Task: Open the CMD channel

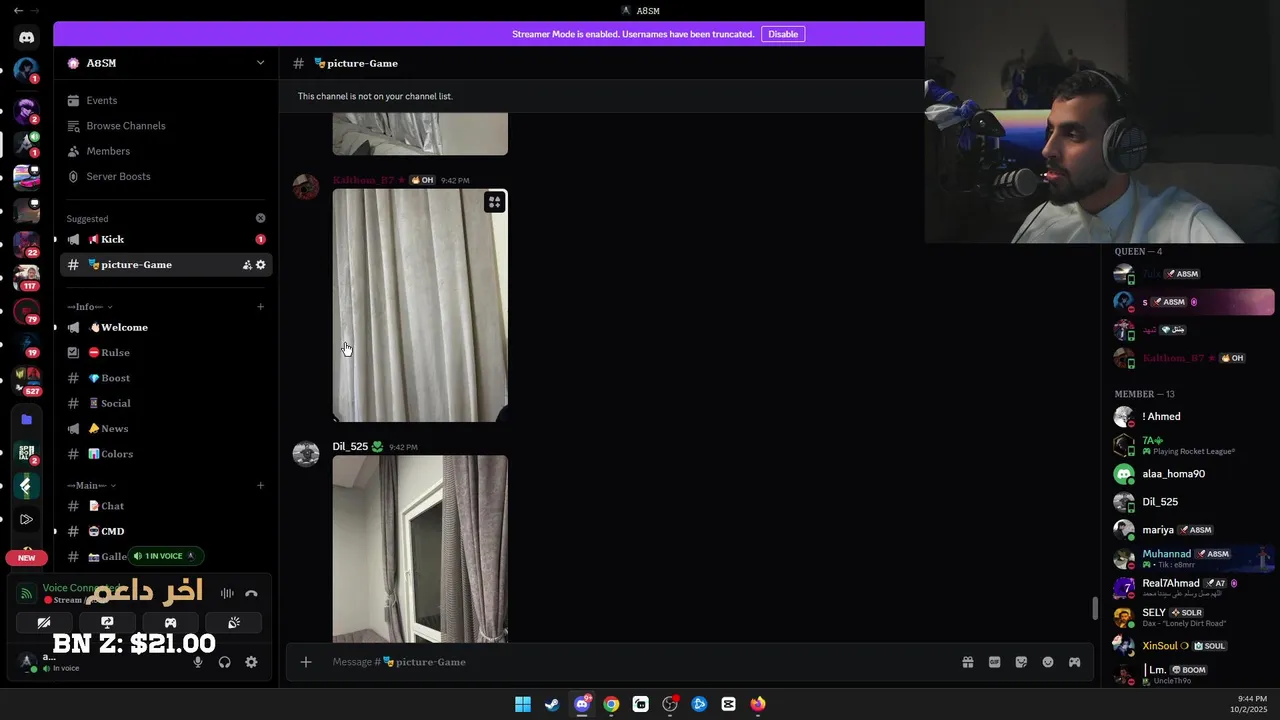Action: [166, 532]
